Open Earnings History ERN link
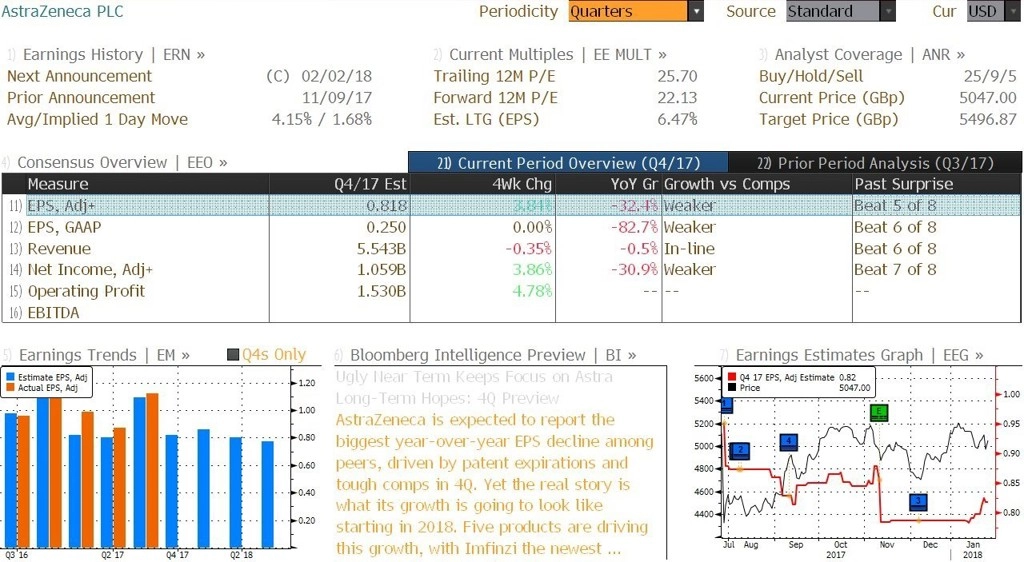Viewport: 1024px width, 562px height. [106, 55]
